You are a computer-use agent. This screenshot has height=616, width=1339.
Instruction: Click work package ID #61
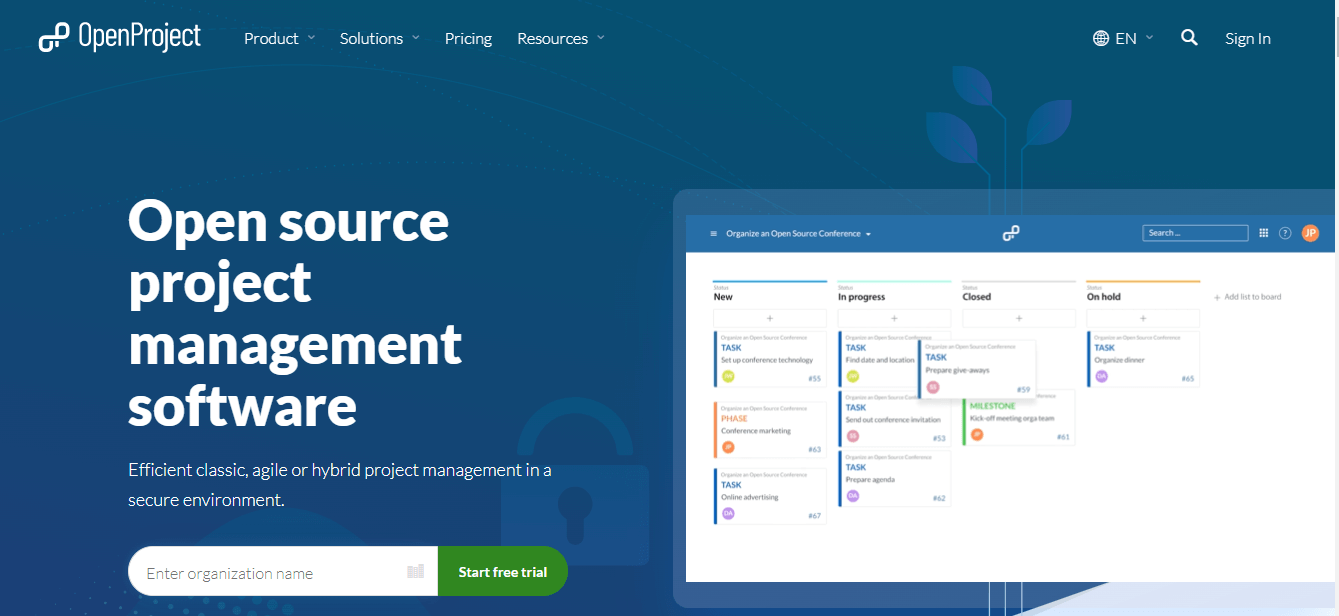coord(1063,437)
